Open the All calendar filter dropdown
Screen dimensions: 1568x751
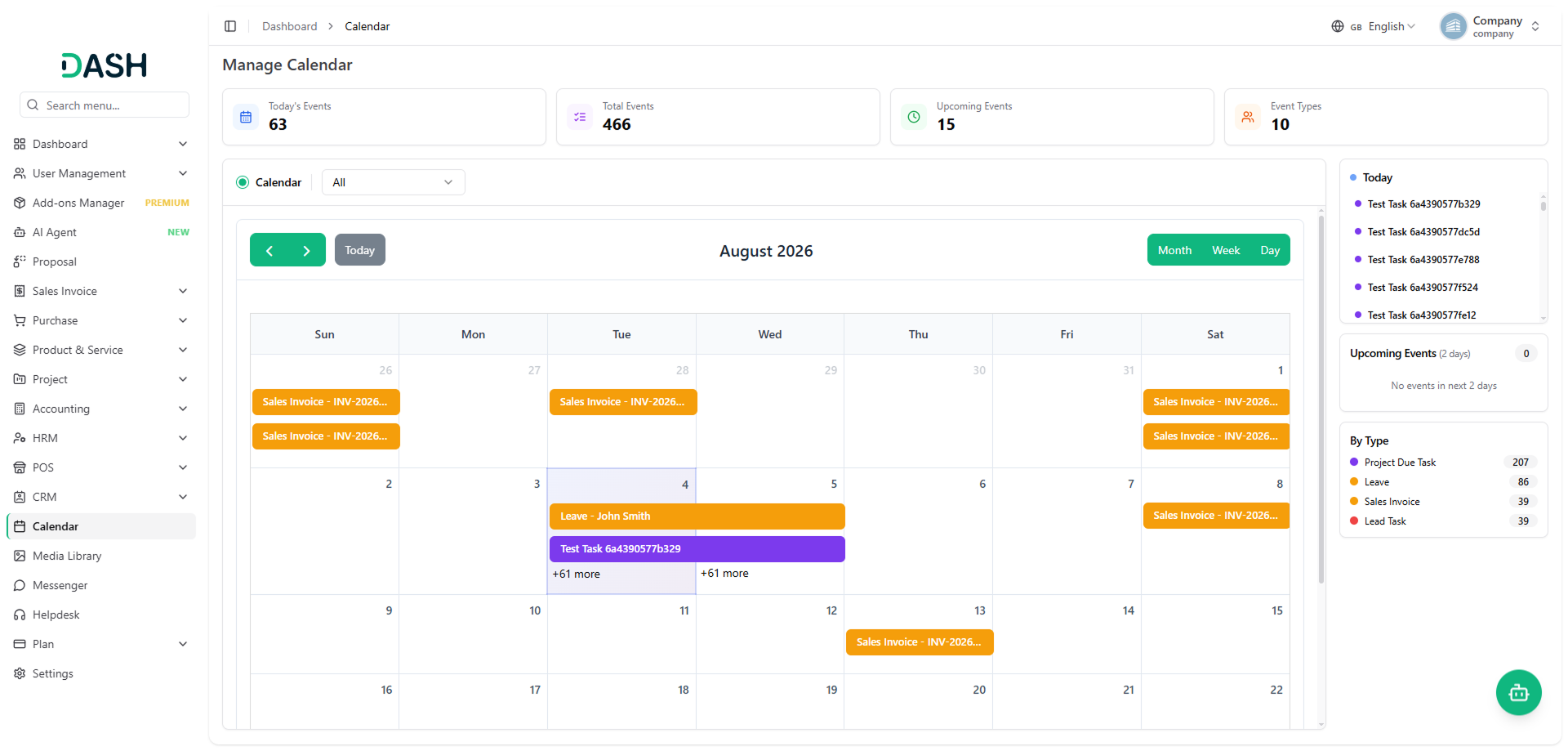[x=393, y=182]
